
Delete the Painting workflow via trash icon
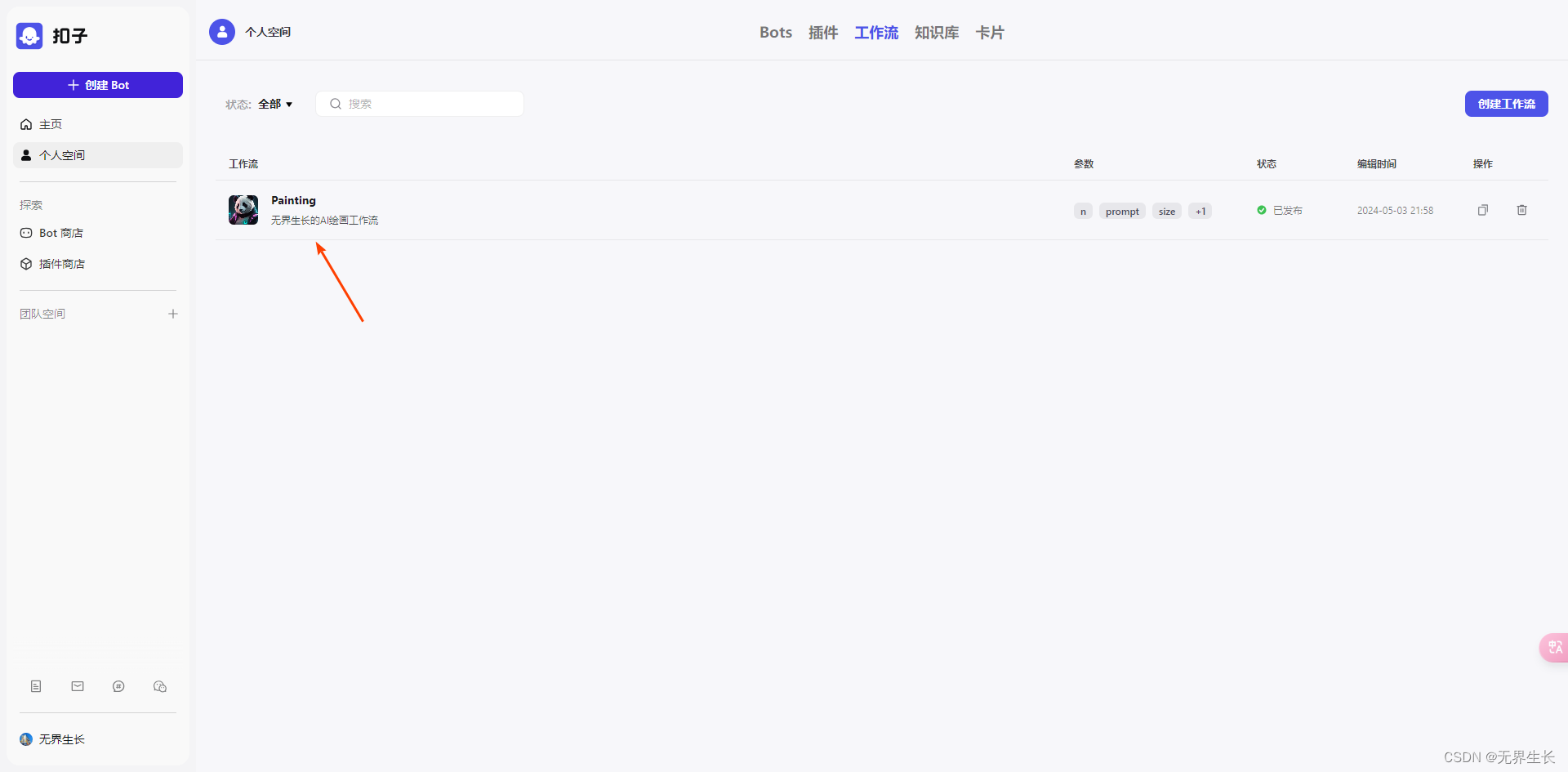1521,210
